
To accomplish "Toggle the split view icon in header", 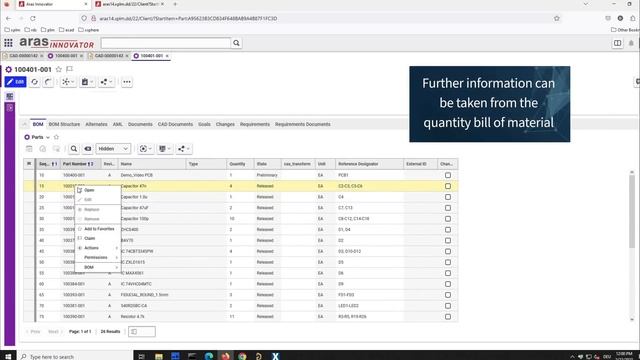I will (x=617, y=43).
